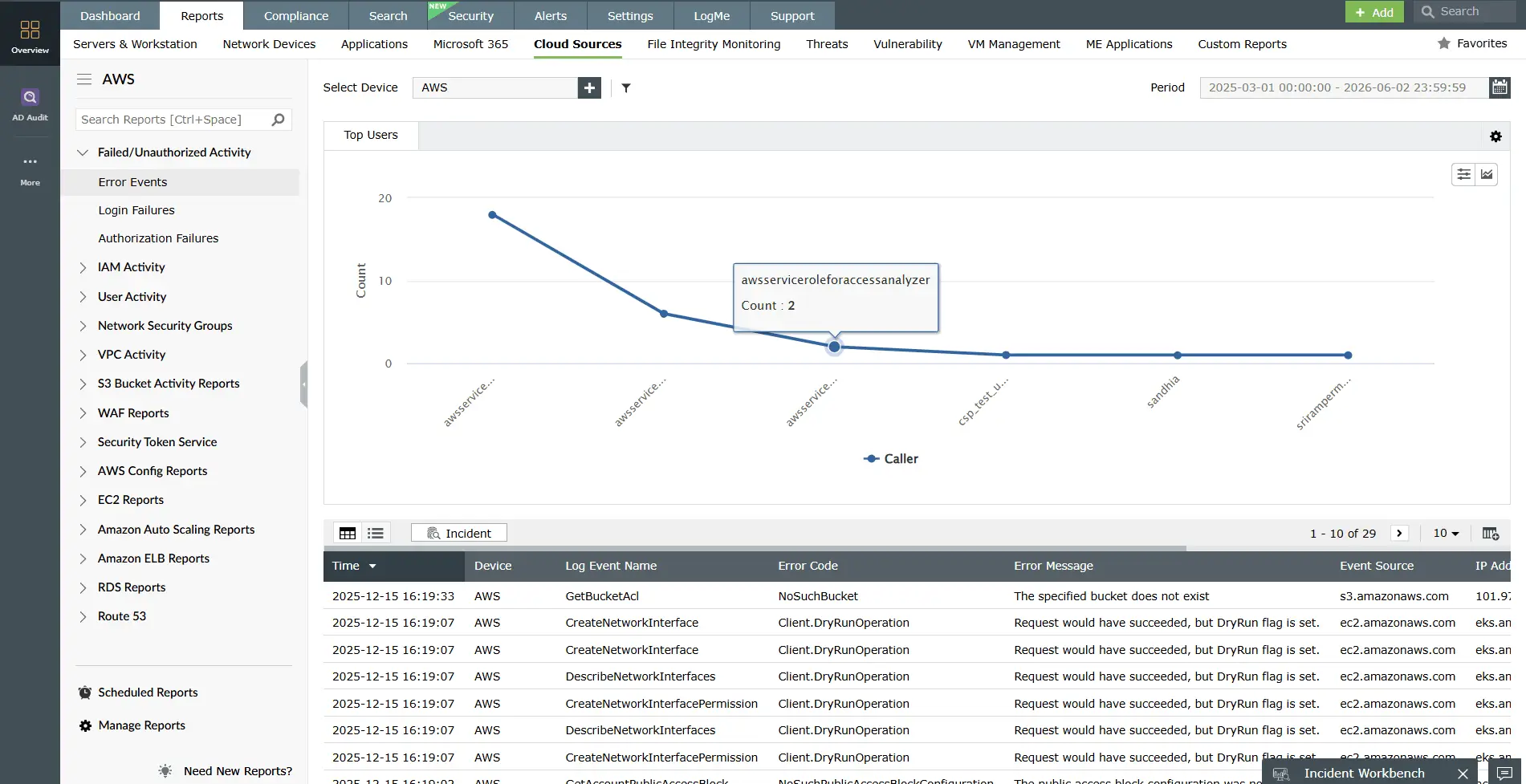Viewport: 1526px width, 784px height.
Task: Open the rows per page dropdown
Action: [x=1446, y=533]
